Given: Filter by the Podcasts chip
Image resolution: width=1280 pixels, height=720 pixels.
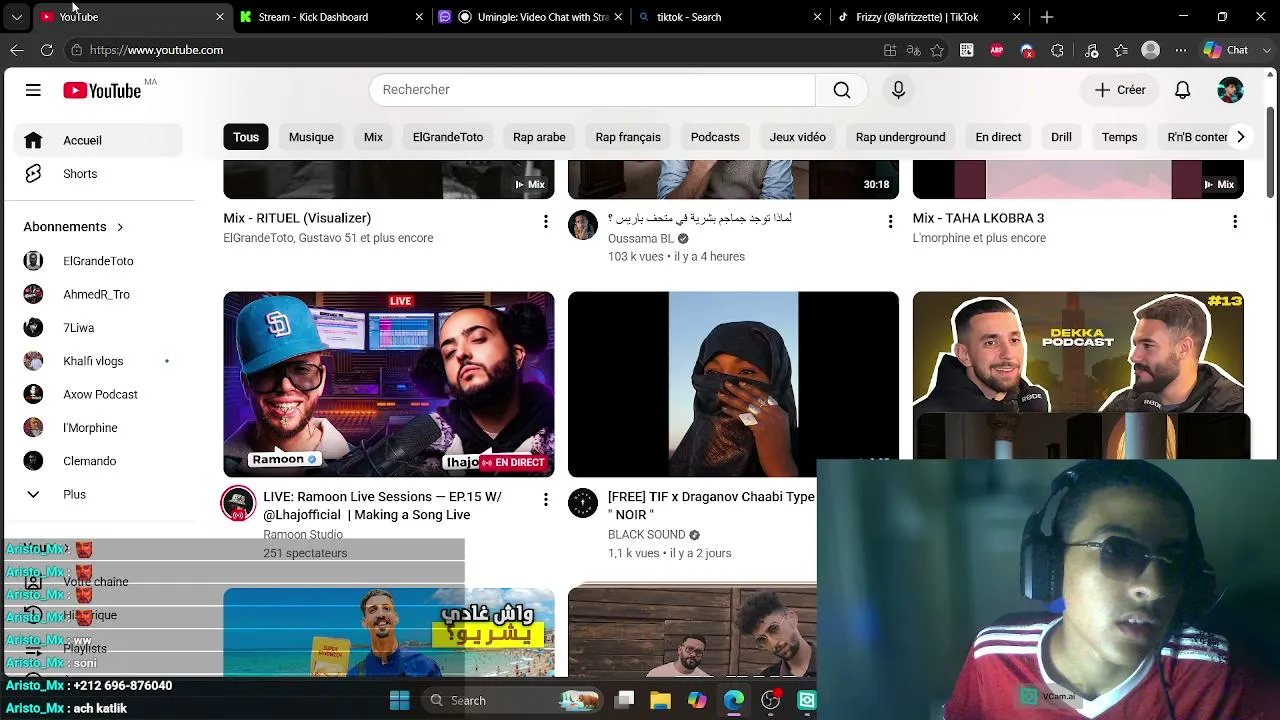Looking at the screenshot, I should pyautogui.click(x=715, y=137).
